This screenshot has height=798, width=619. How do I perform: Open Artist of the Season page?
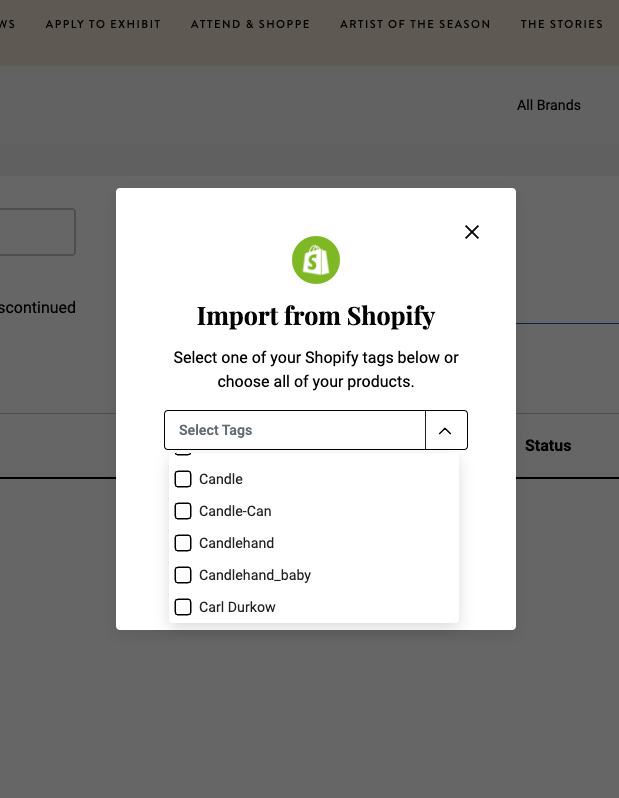coord(415,24)
